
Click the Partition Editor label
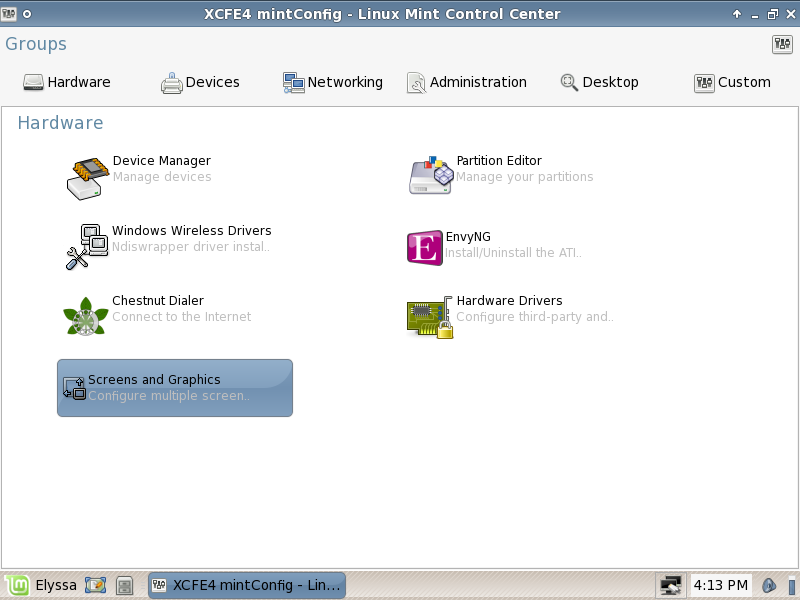tap(498, 161)
